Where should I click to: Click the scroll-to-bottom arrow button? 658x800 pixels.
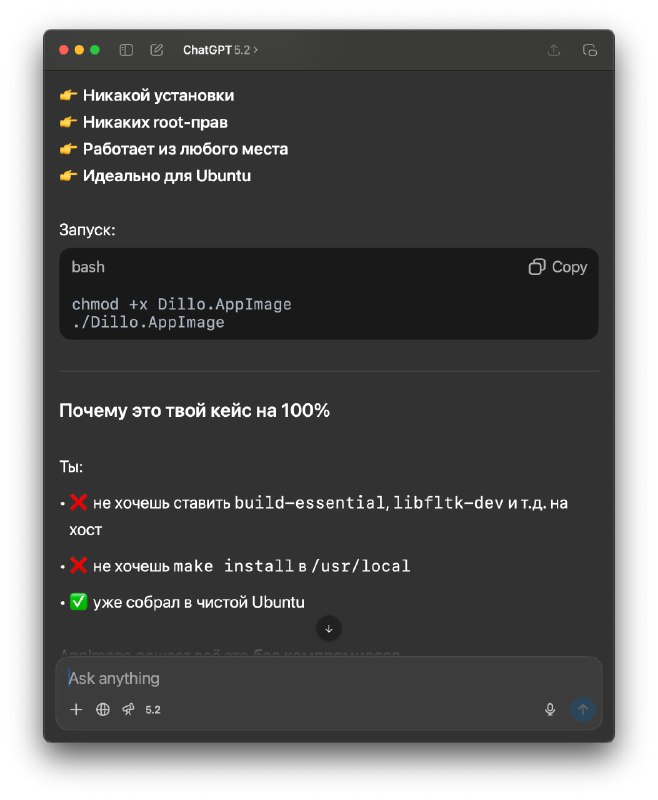coord(329,629)
